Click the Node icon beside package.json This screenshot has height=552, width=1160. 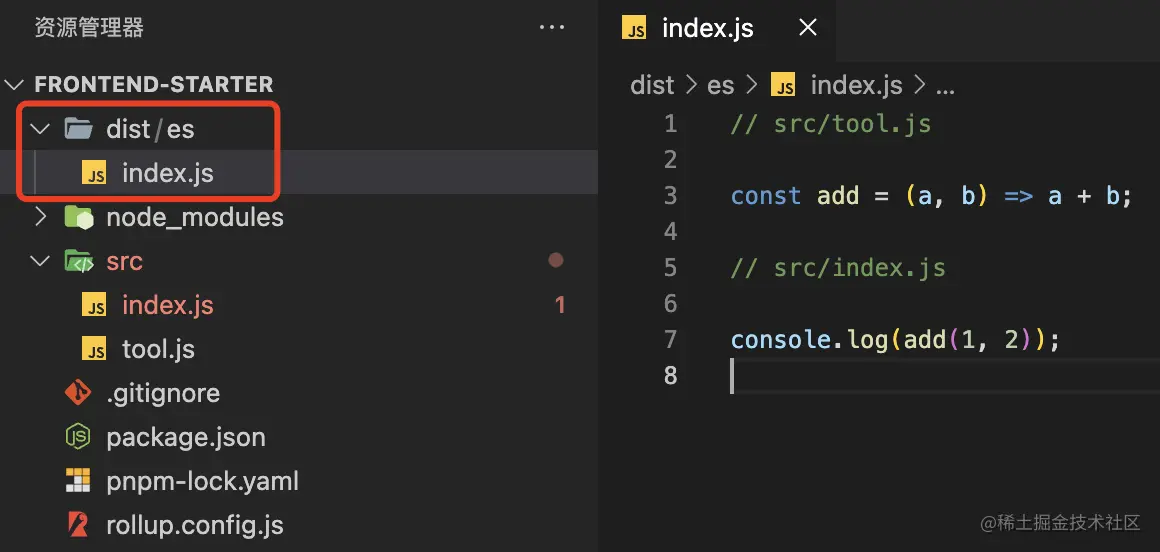coord(78,437)
